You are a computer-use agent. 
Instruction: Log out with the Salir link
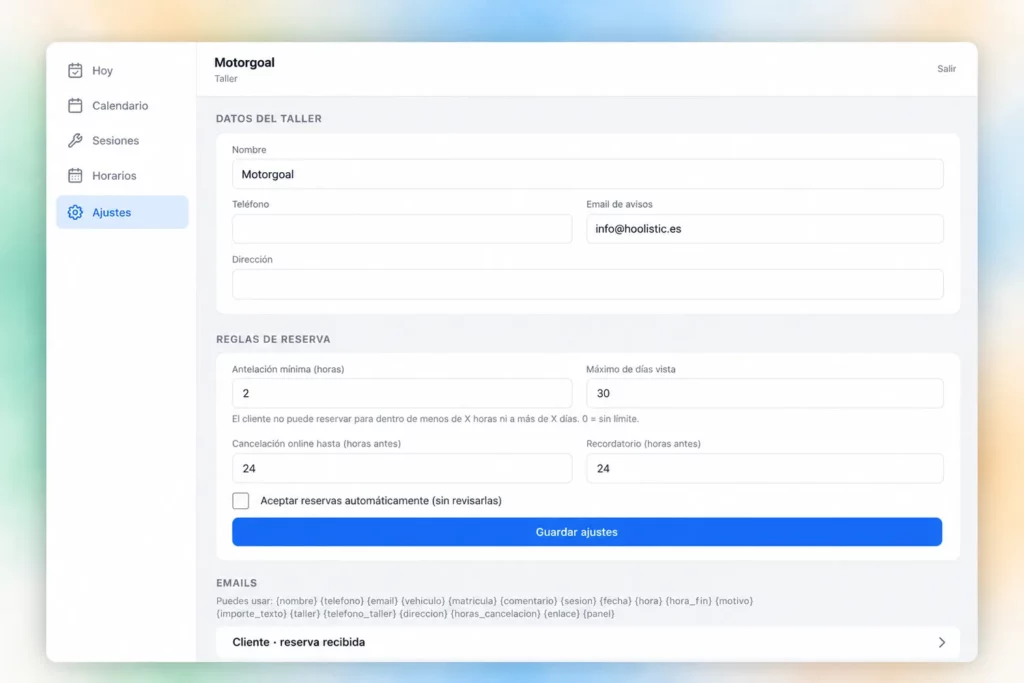tap(946, 69)
